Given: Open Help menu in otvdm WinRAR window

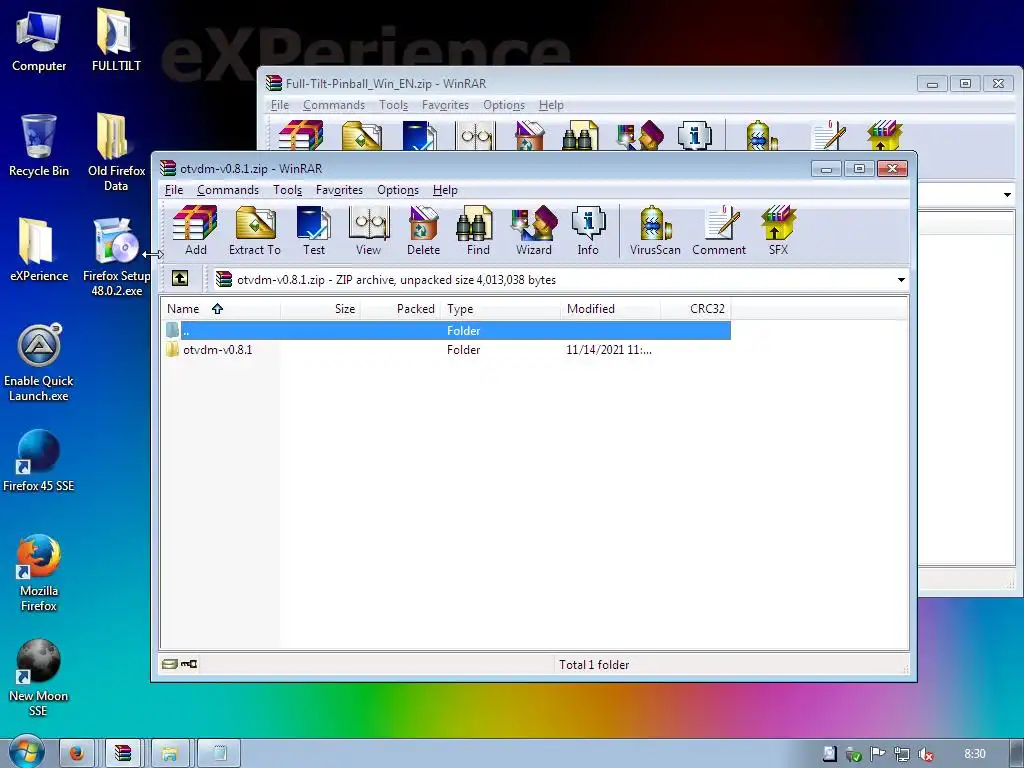Looking at the screenshot, I should coord(445,189).
